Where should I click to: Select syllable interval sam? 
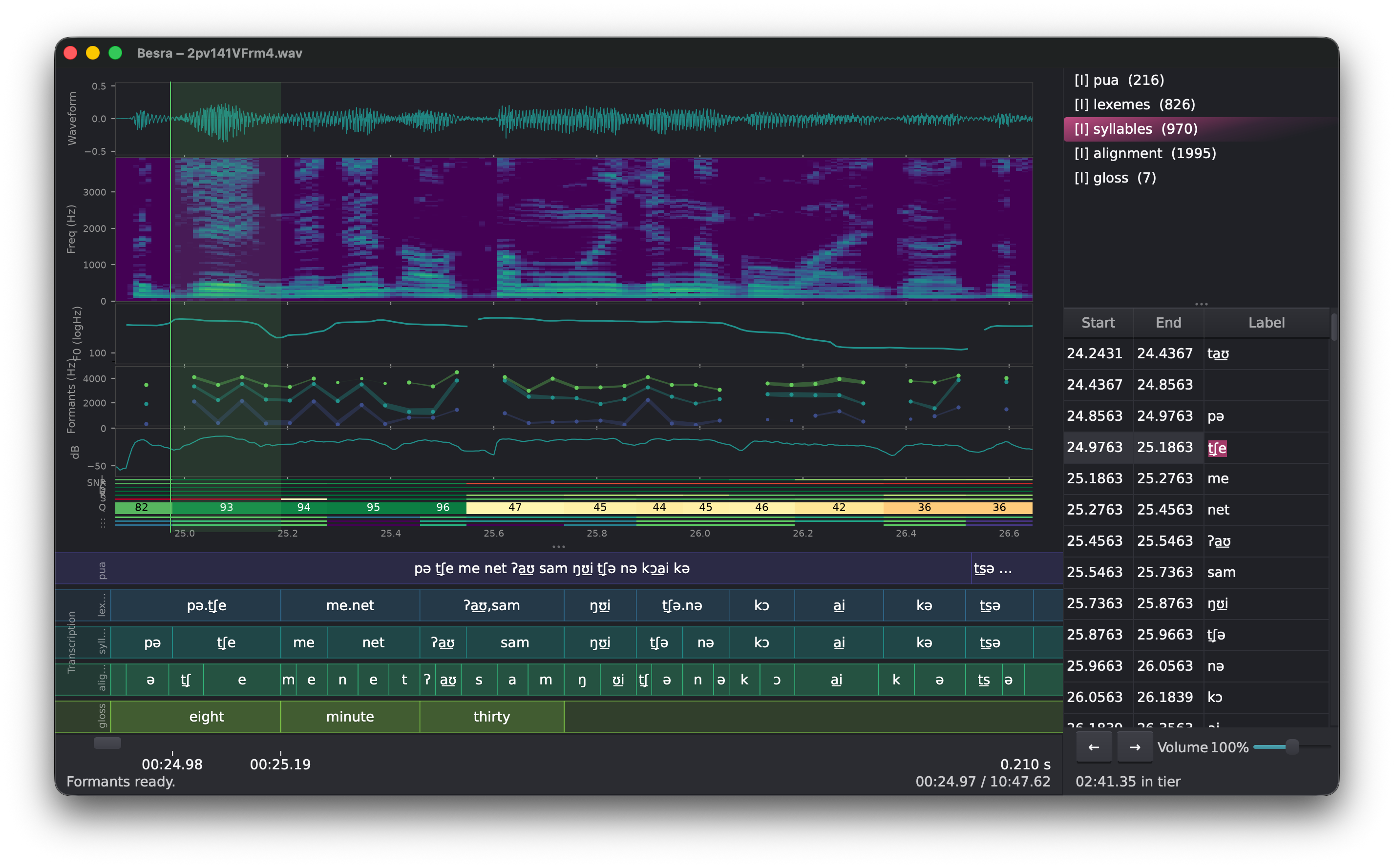click(x=515, y=643)
